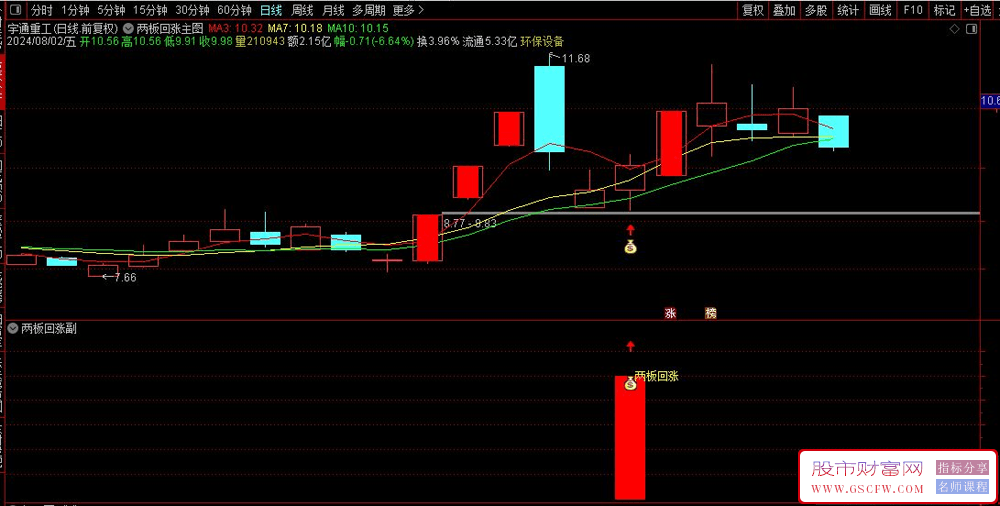Image resolution: width=1000 pixels, height=506 pixels.
Task: Click the 复权 button
Action: pos(753,10)
